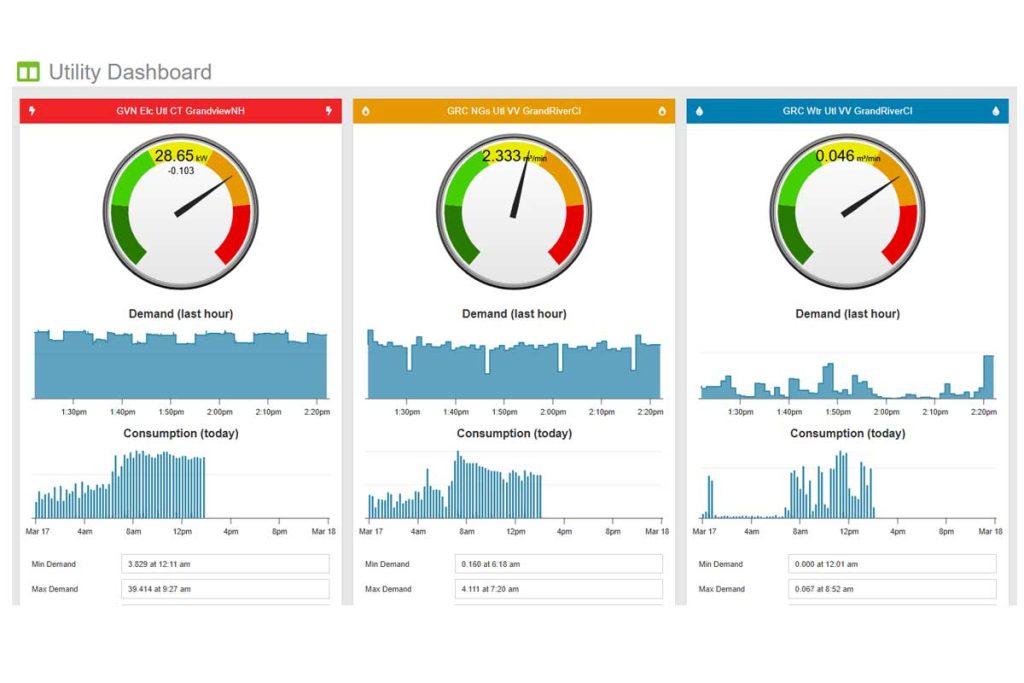
Task: Click the 2:00pm axis label on electricity demand chart
Action: tap(219, 412)
